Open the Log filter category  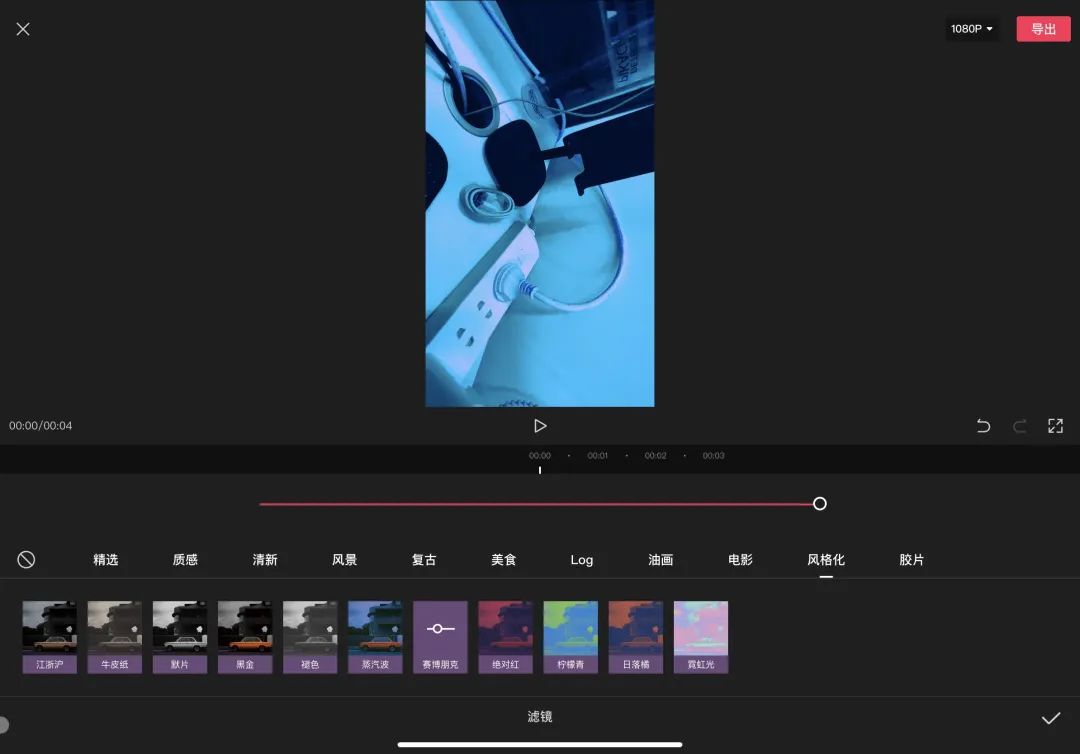click(582, 560)
